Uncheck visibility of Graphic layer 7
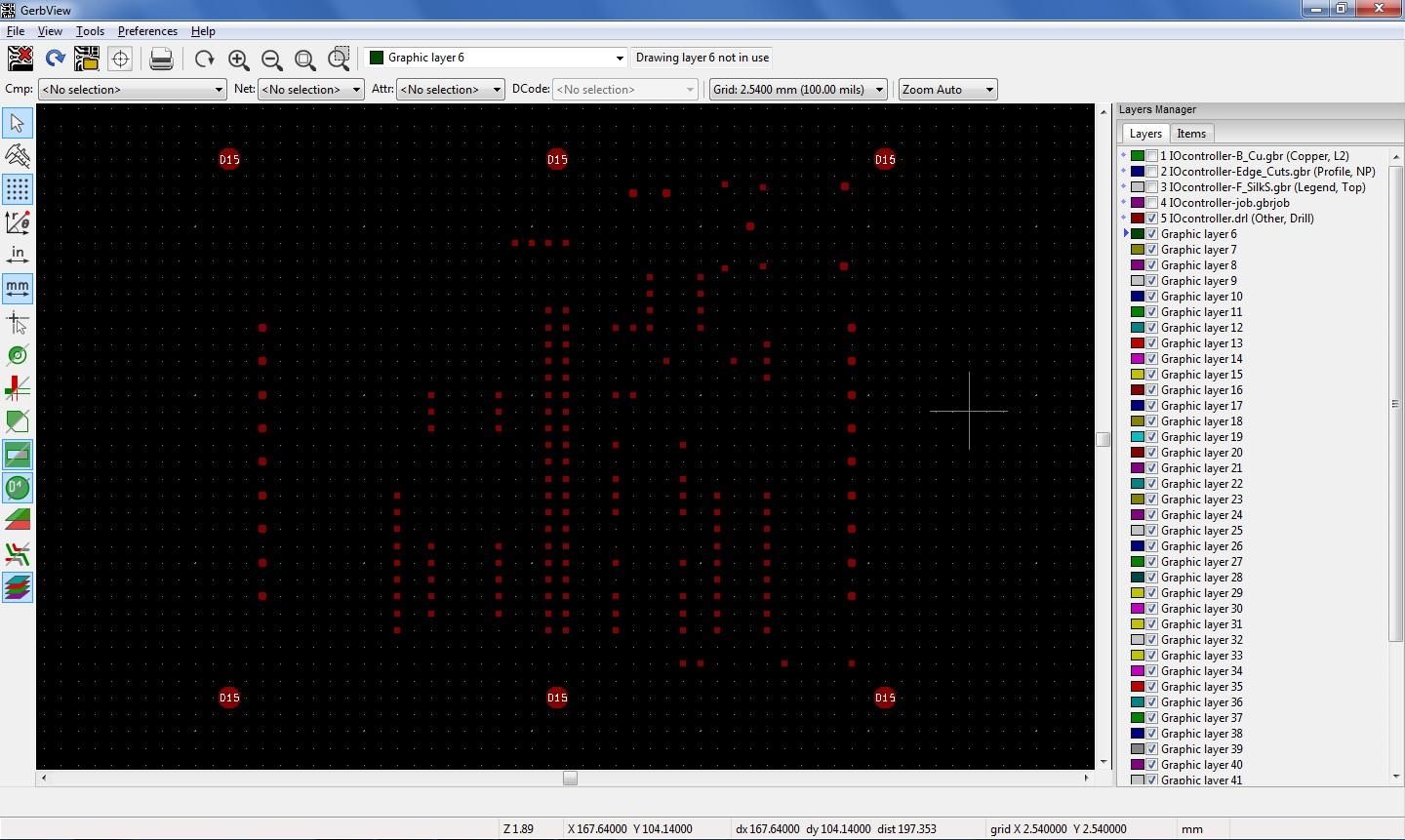The image size is (1405, 840). click(1151, 249)
